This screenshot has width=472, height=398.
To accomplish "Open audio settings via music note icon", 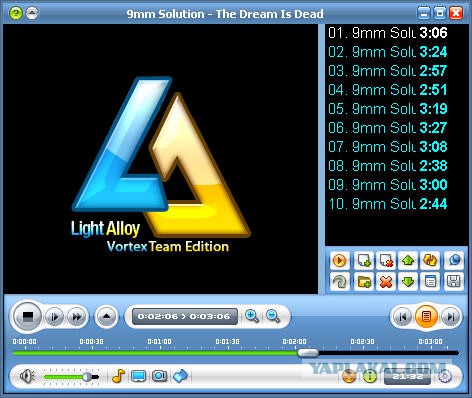I will (119, 376).
